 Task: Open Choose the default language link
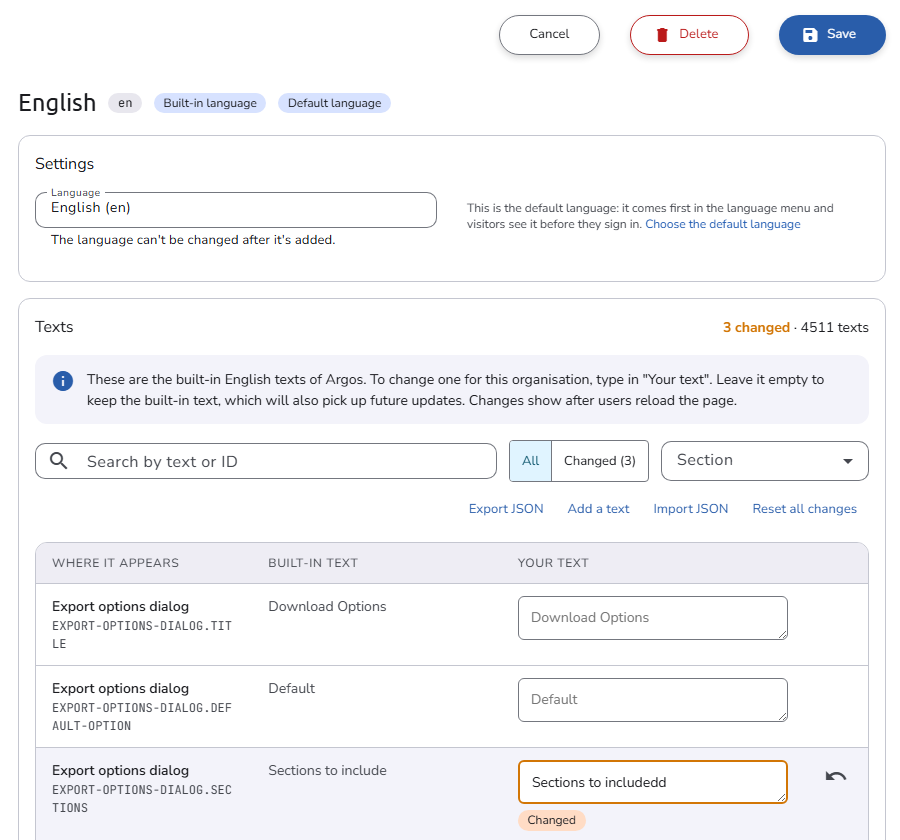723,224
